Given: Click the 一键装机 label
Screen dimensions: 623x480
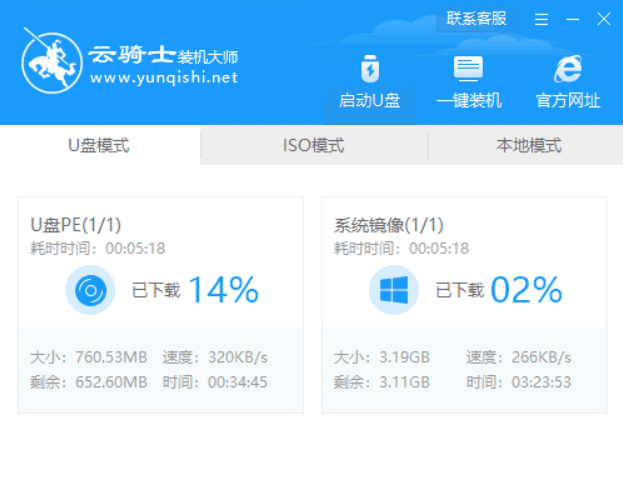Looking at the screenshot, I should coord(469,100).
